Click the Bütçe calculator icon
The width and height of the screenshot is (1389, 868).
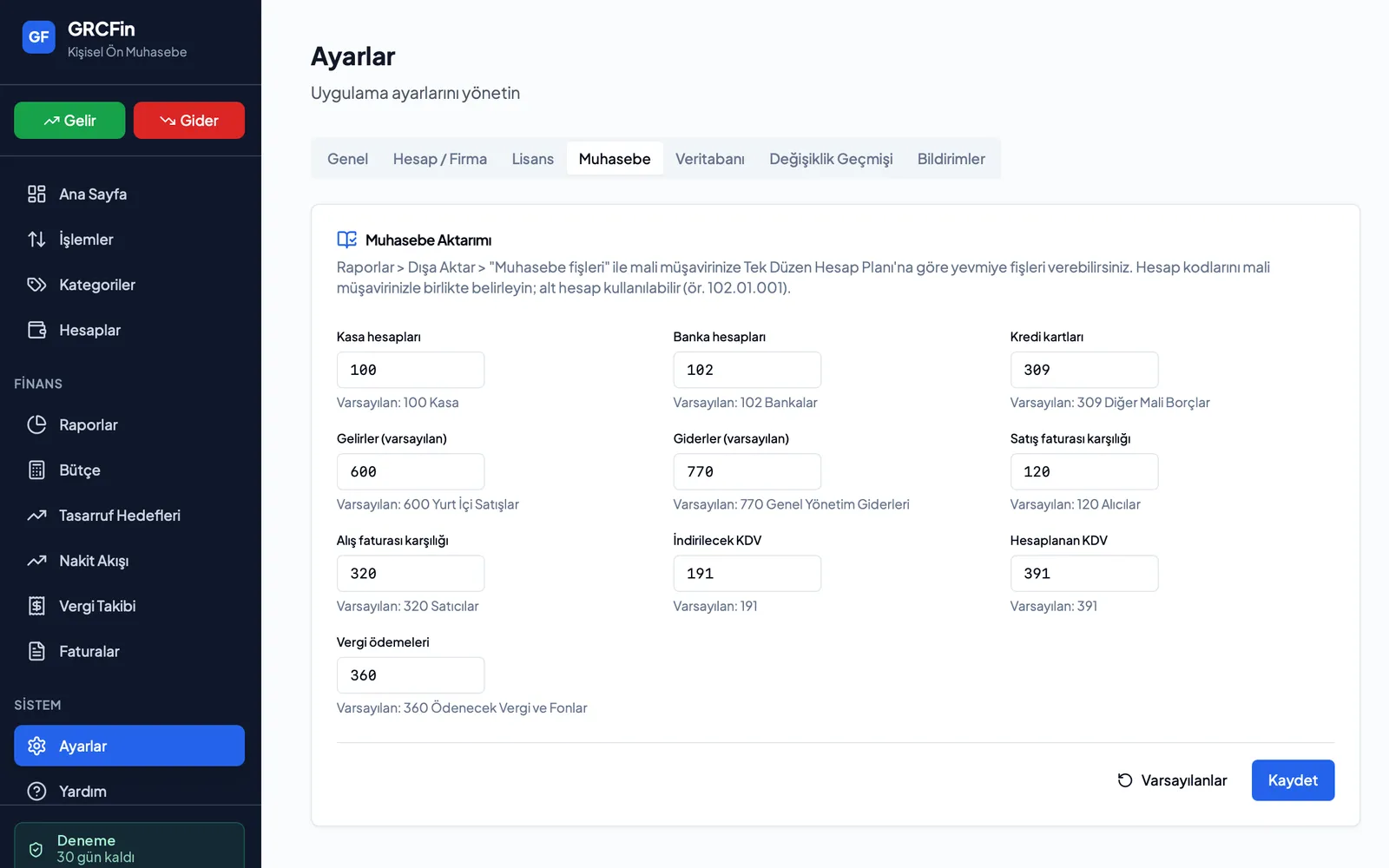click(36, 470)
